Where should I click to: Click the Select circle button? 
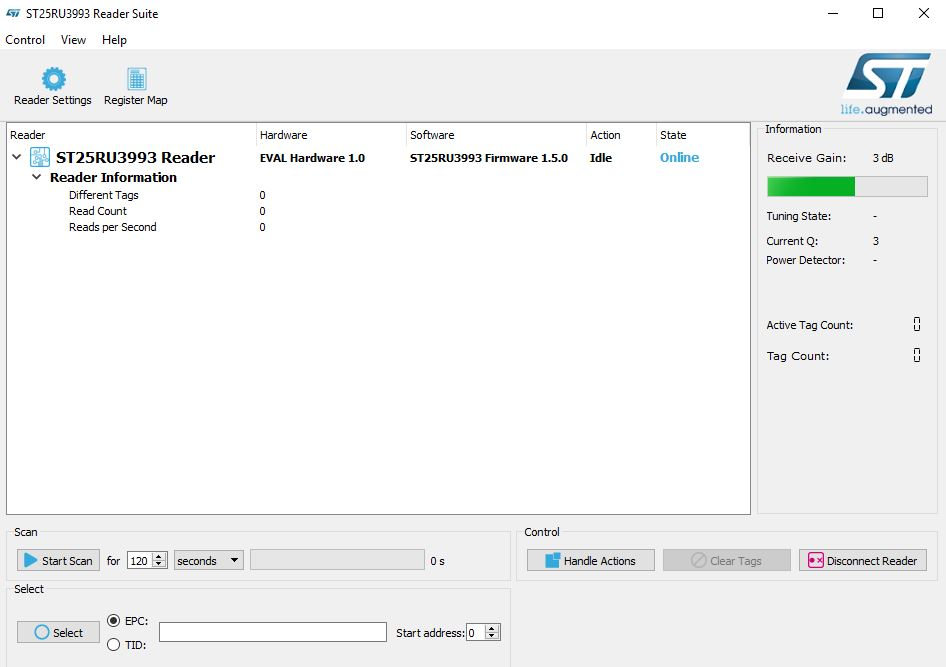[58, 632]
